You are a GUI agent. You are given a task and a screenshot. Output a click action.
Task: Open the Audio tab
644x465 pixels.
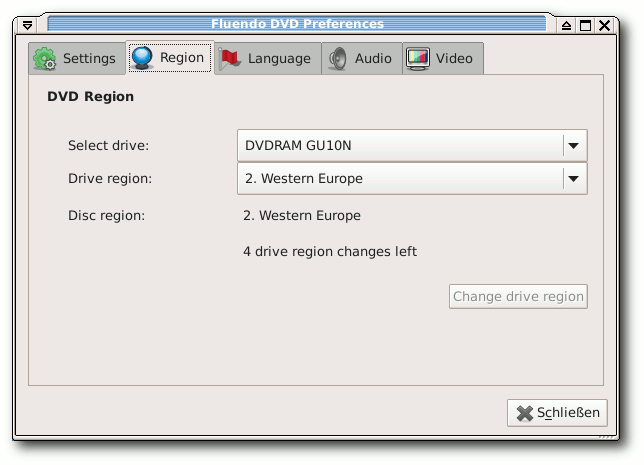pyautogui.click(x=362, y=58)
